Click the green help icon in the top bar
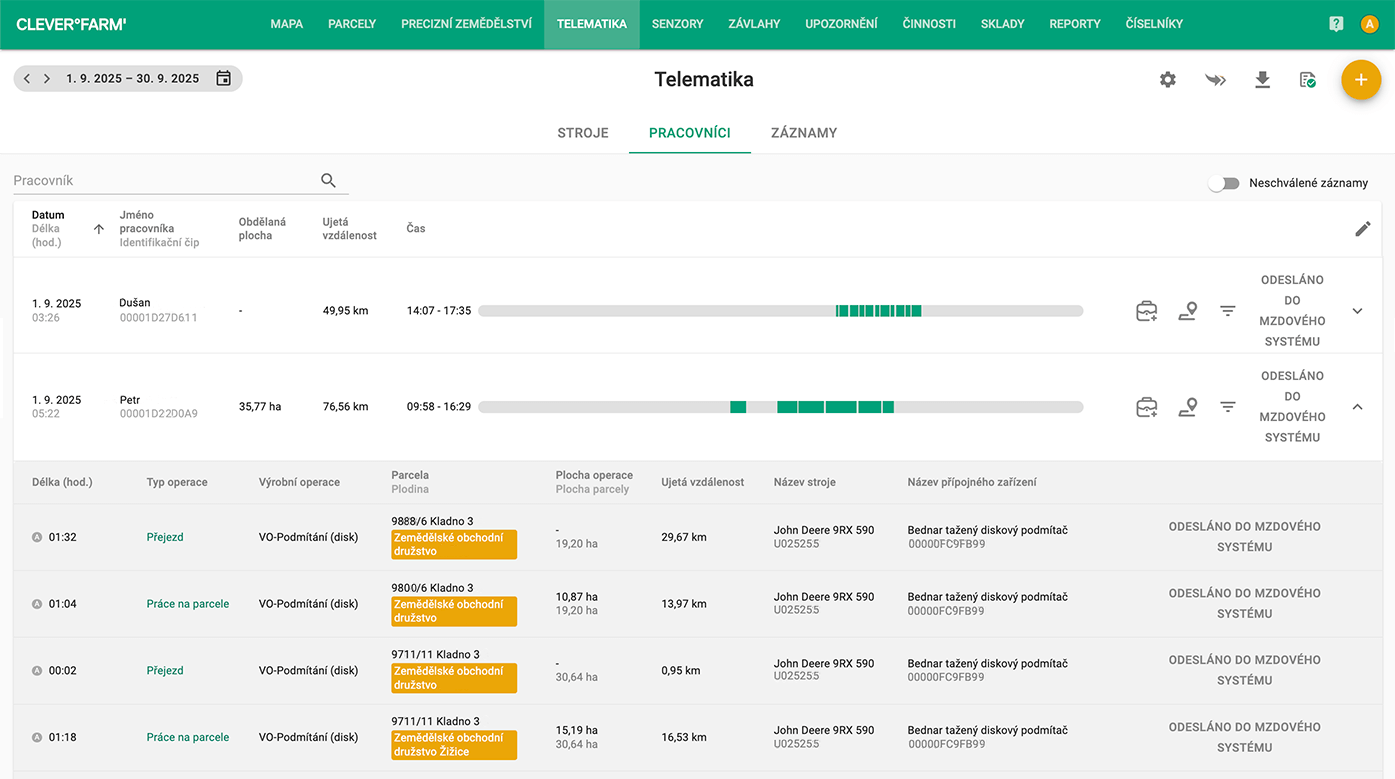 coord(1336,23)
